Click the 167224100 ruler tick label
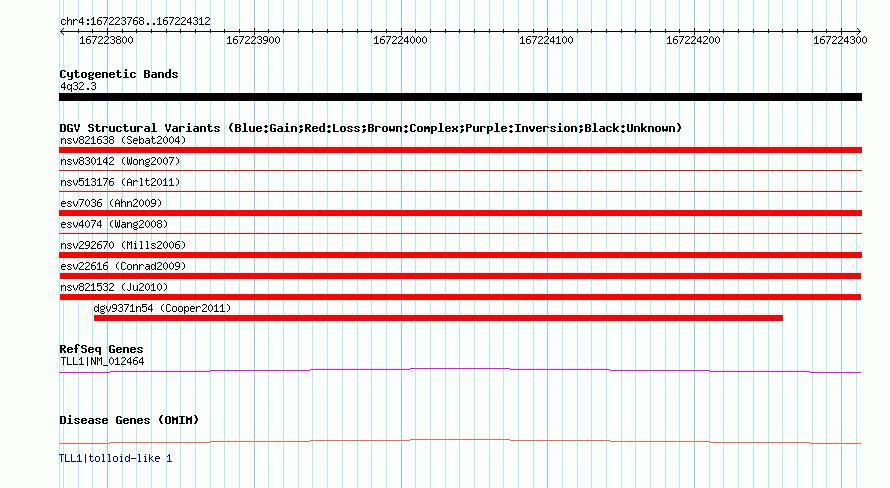890x488 pixels. pos(547,40)
